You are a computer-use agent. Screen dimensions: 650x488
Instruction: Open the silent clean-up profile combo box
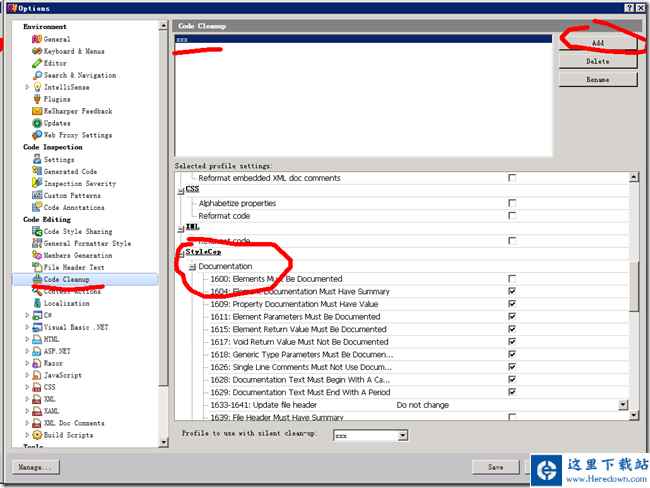click(x=371, y=435)
